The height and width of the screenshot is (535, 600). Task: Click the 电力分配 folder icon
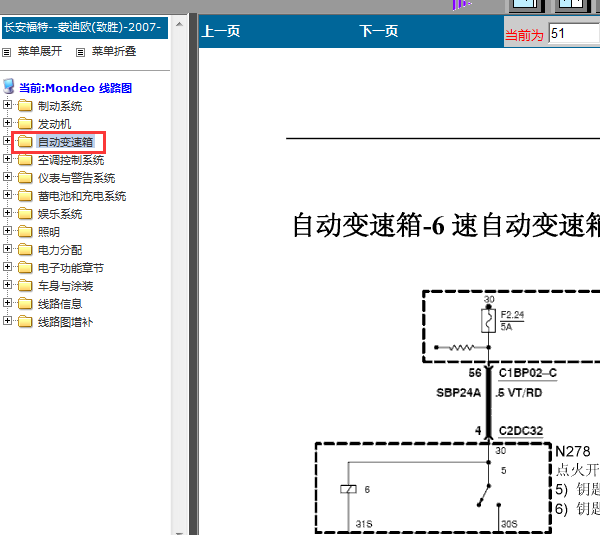tap(25, 249)
